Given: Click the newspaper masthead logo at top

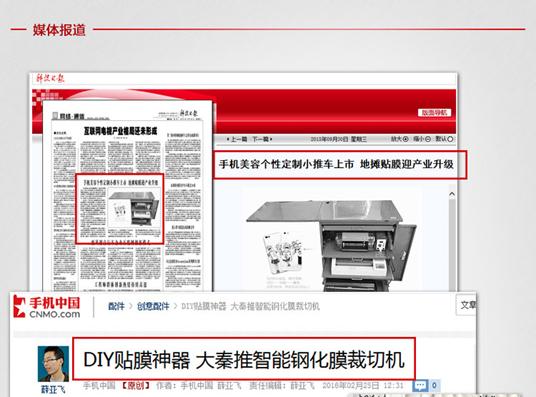Looking at the screenshot, I should 50,78.
